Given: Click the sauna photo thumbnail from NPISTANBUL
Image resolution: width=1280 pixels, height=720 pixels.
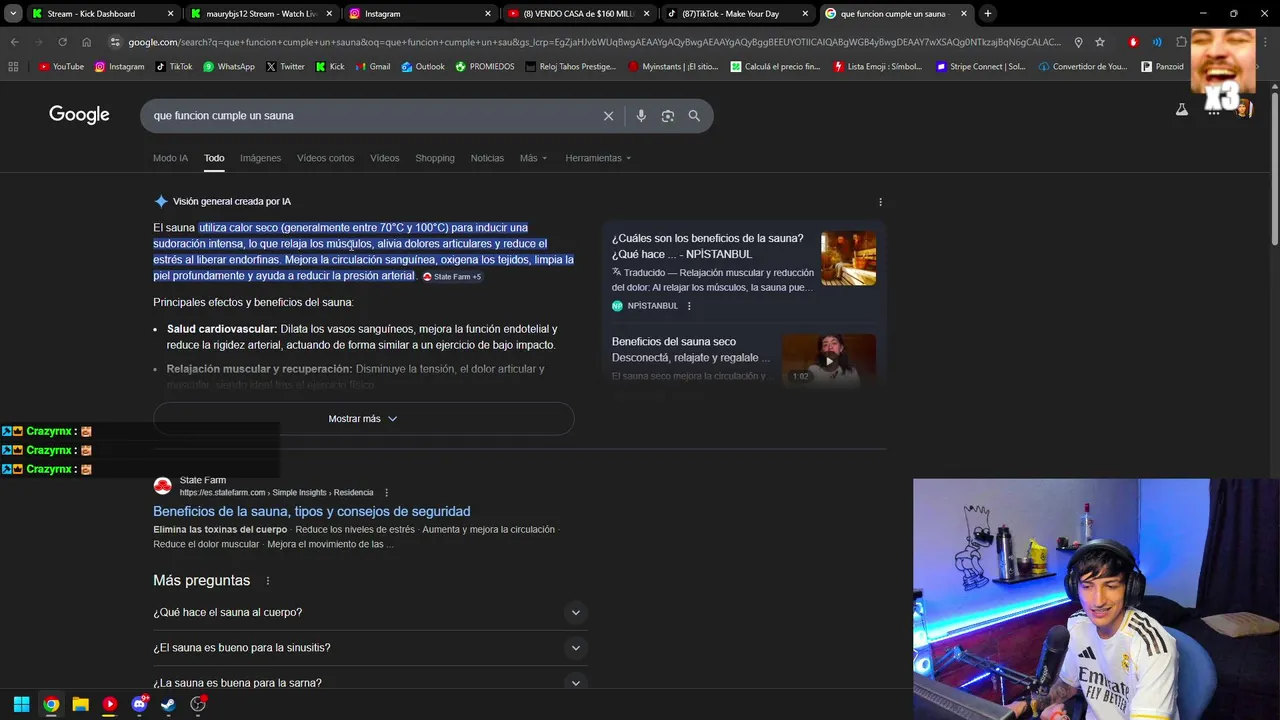Looking at the screenshot, I should pyautogui.click(x=848, y=259).
